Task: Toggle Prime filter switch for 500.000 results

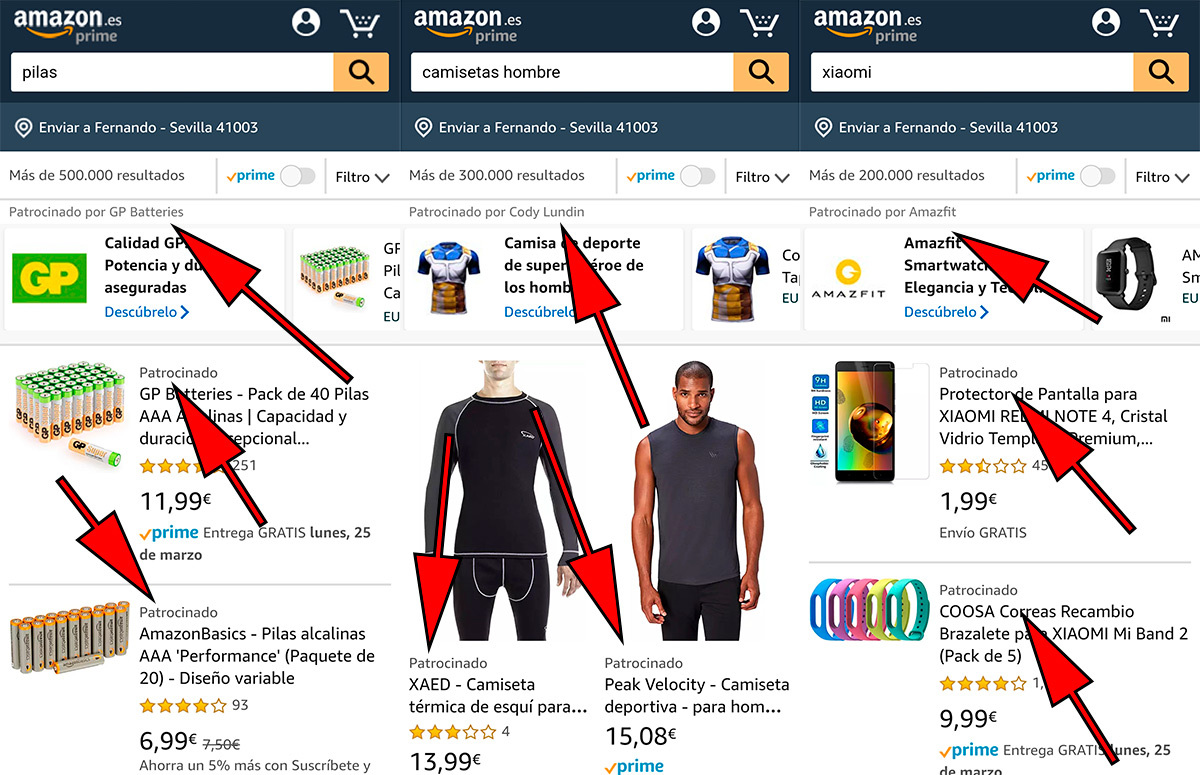Action: [x=297, y=176]
